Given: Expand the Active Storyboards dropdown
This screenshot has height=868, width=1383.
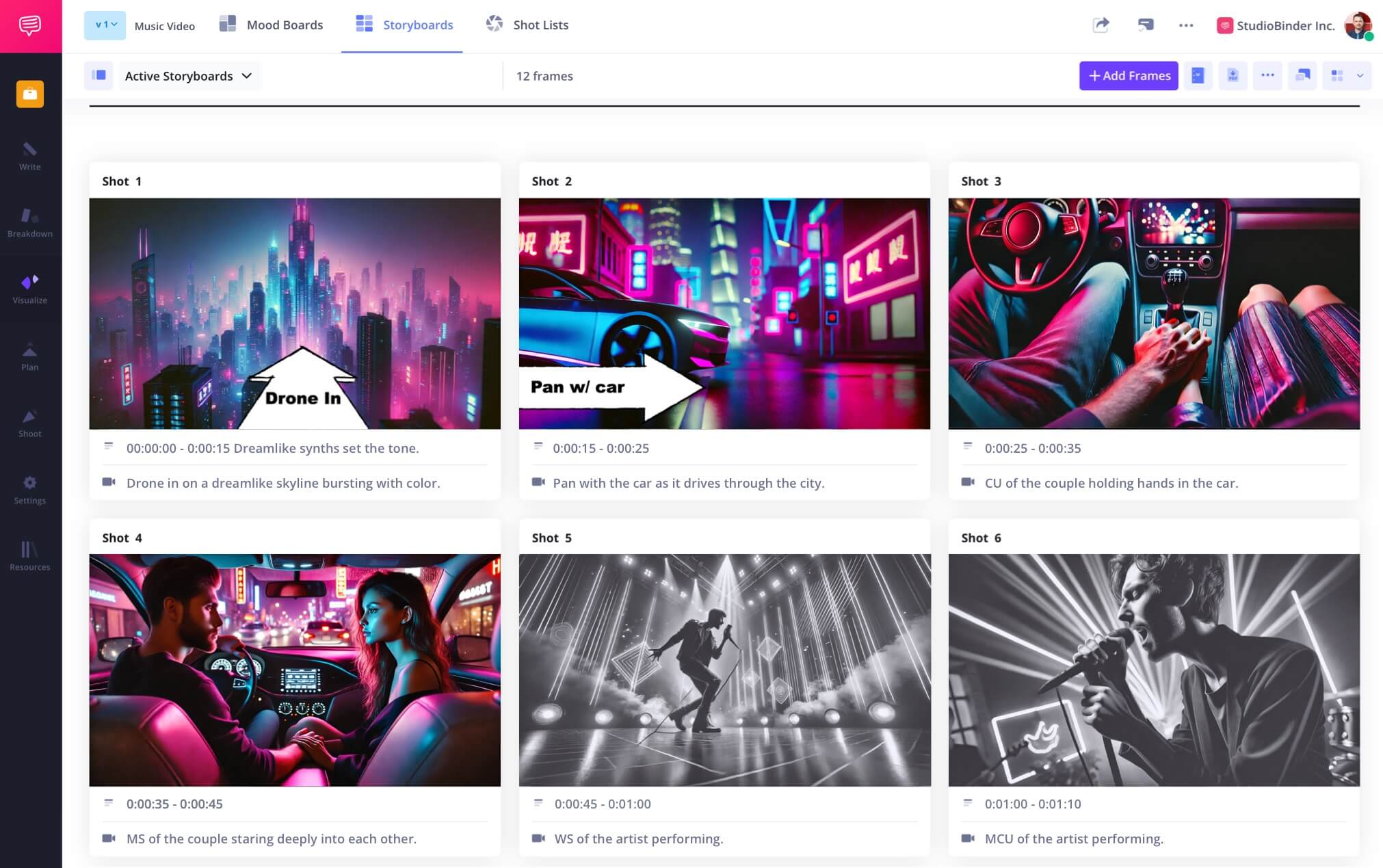Looking at the screenshot, I should (189, 75).
